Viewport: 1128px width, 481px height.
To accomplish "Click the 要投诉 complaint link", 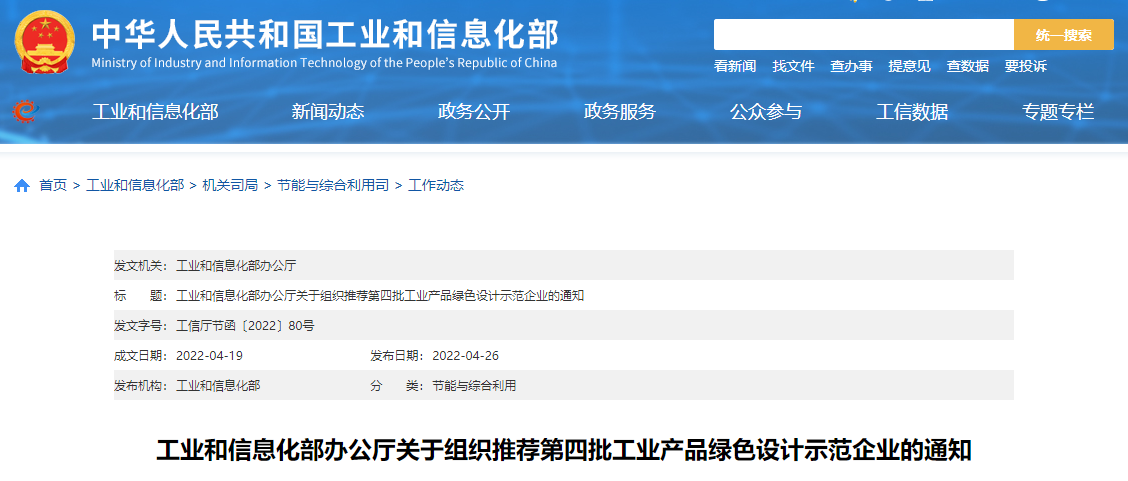I will click(1025, 66).
